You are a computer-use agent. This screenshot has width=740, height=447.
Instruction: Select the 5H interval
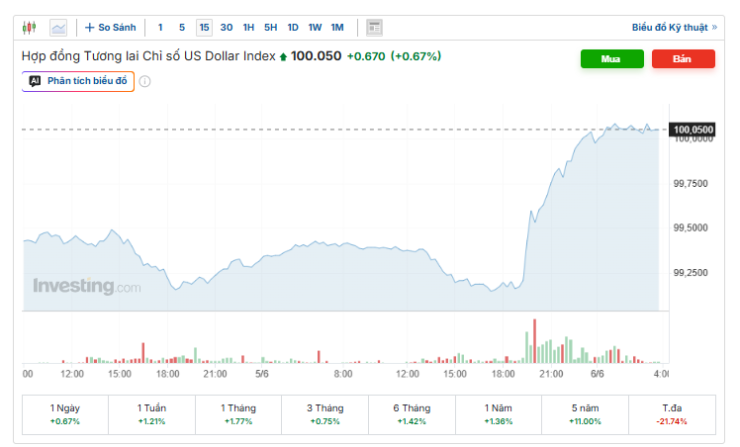click(x=270, y=27)
